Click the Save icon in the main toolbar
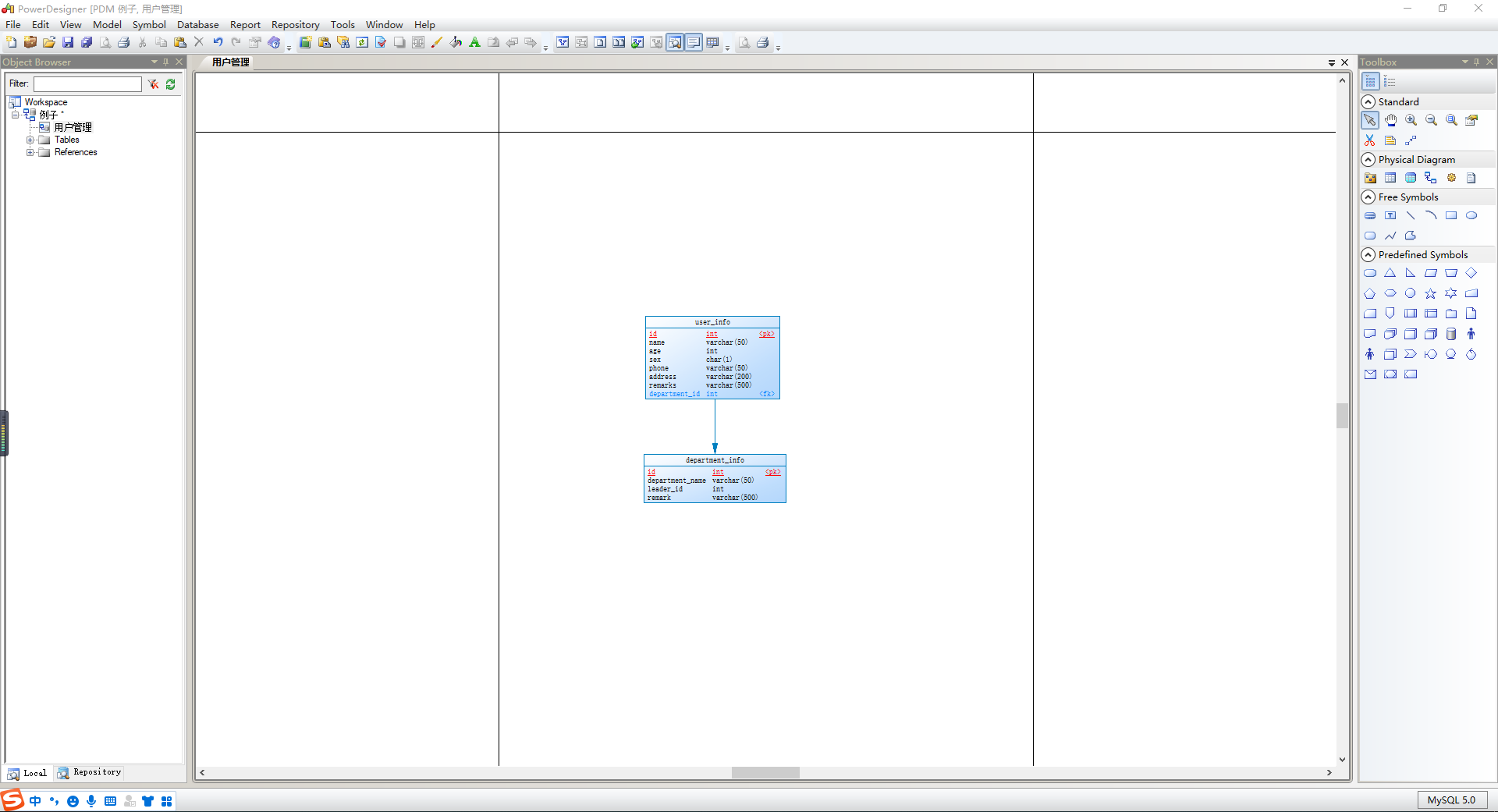 coord(68,42)
